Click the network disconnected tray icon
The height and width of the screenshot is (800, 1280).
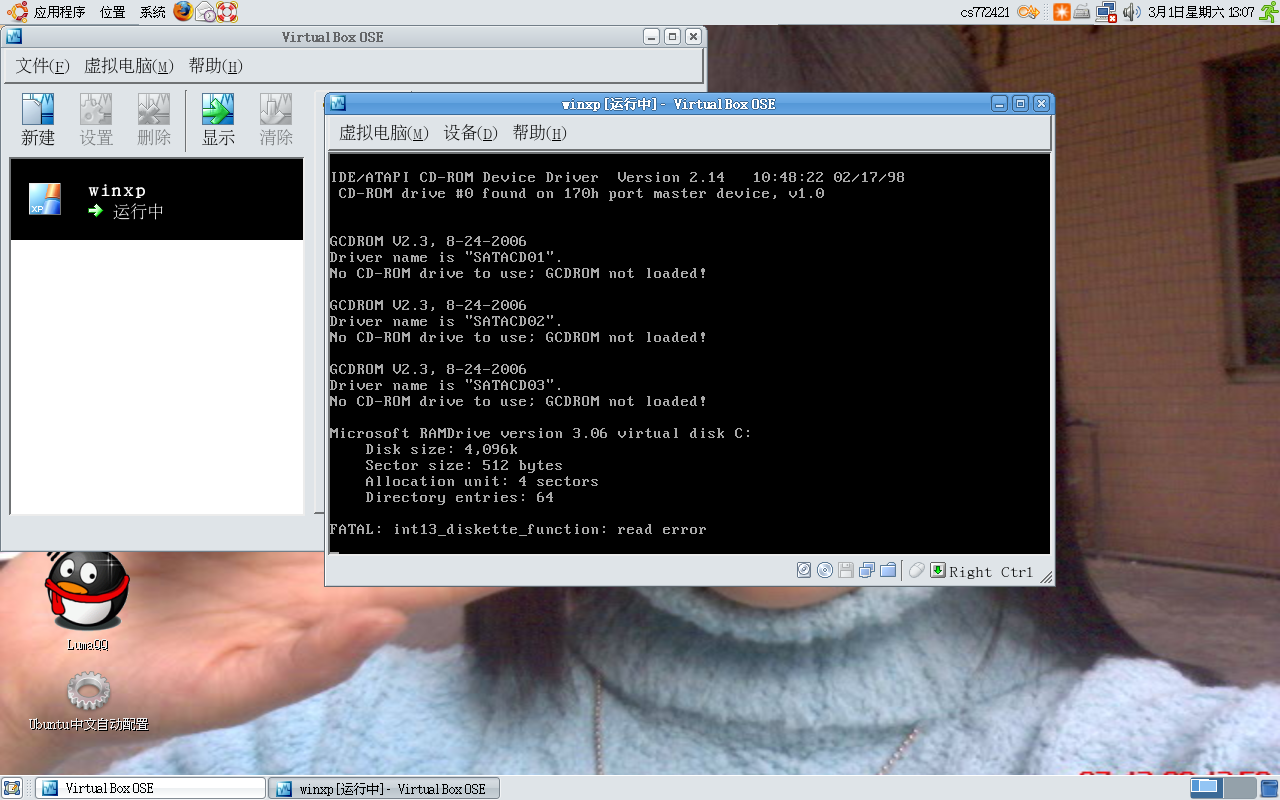pos(1106,12)
